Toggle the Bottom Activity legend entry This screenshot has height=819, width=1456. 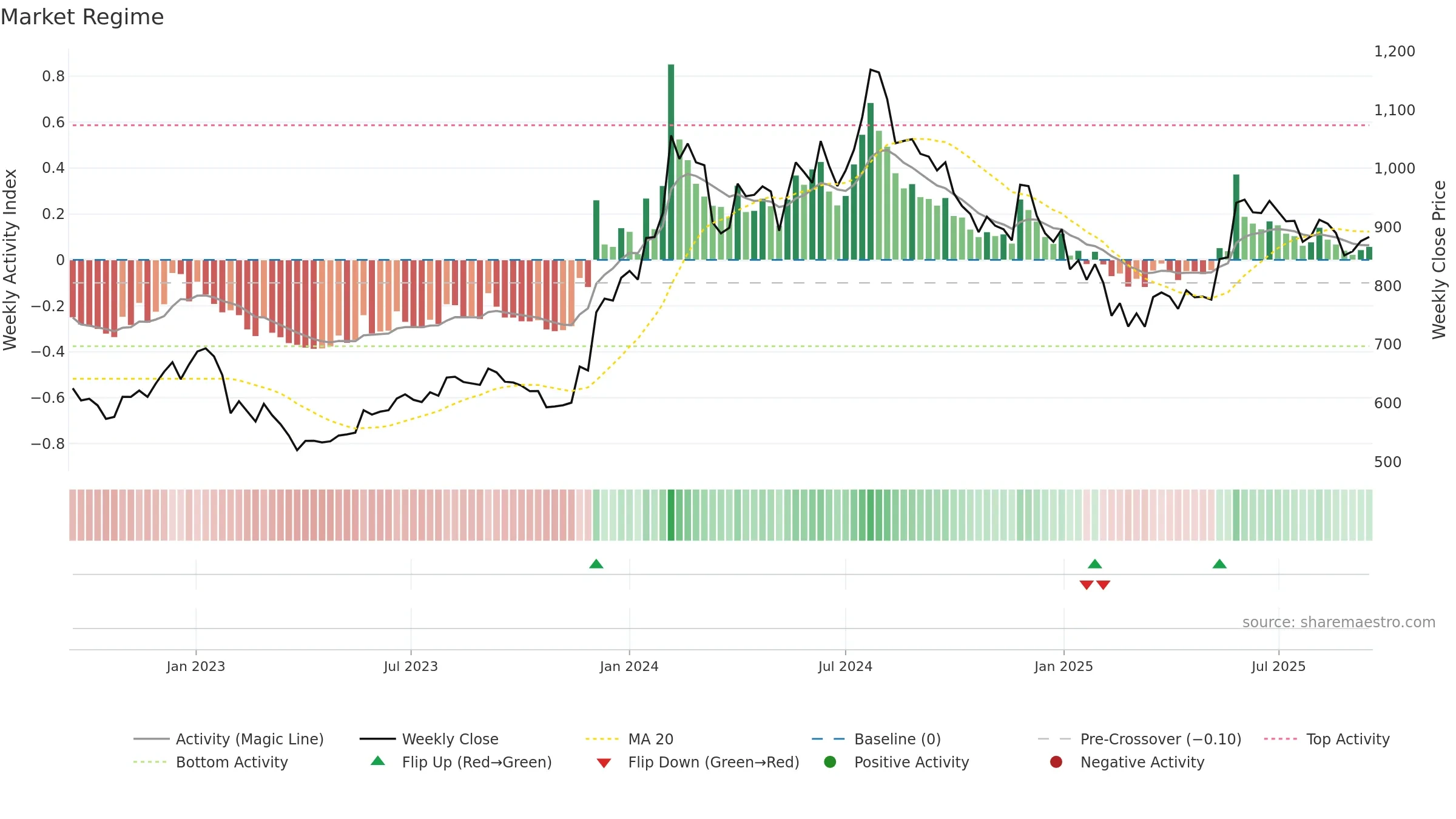click(x=211, y=762)
